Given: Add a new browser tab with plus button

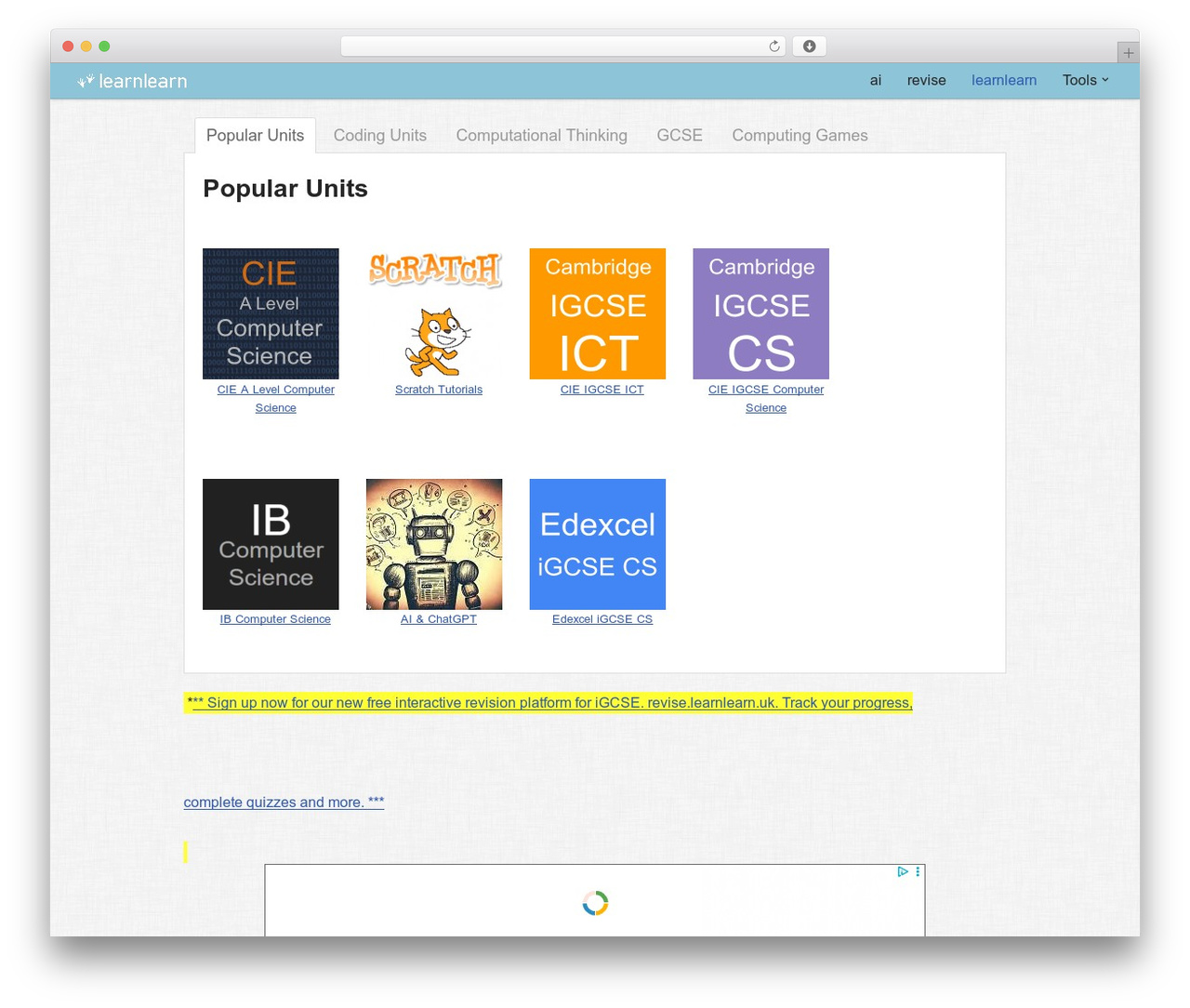Looking at the screenshot, I should pos(1128,53).
